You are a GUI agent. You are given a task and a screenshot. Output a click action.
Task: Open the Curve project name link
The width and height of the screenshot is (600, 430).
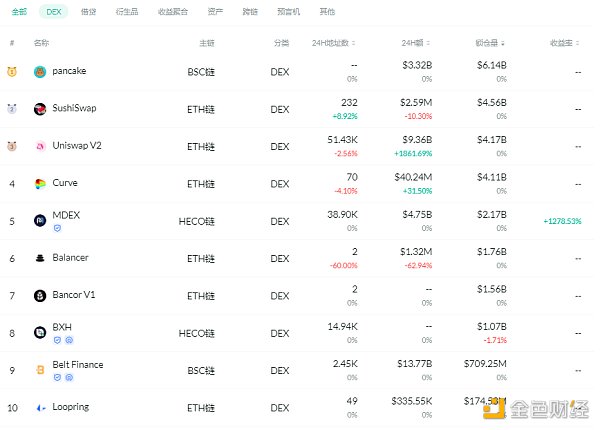click(x=65, y=182)
